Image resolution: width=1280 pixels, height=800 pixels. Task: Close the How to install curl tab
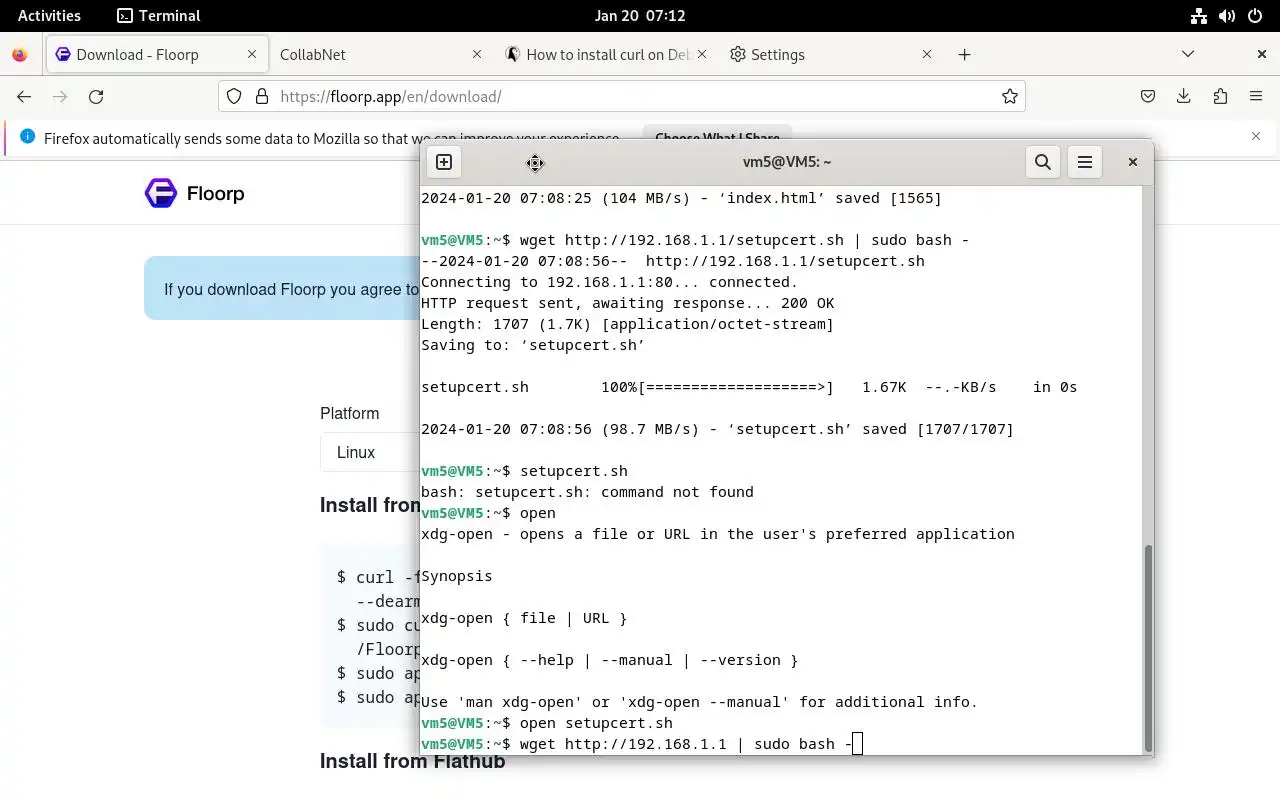click(702, 54)
